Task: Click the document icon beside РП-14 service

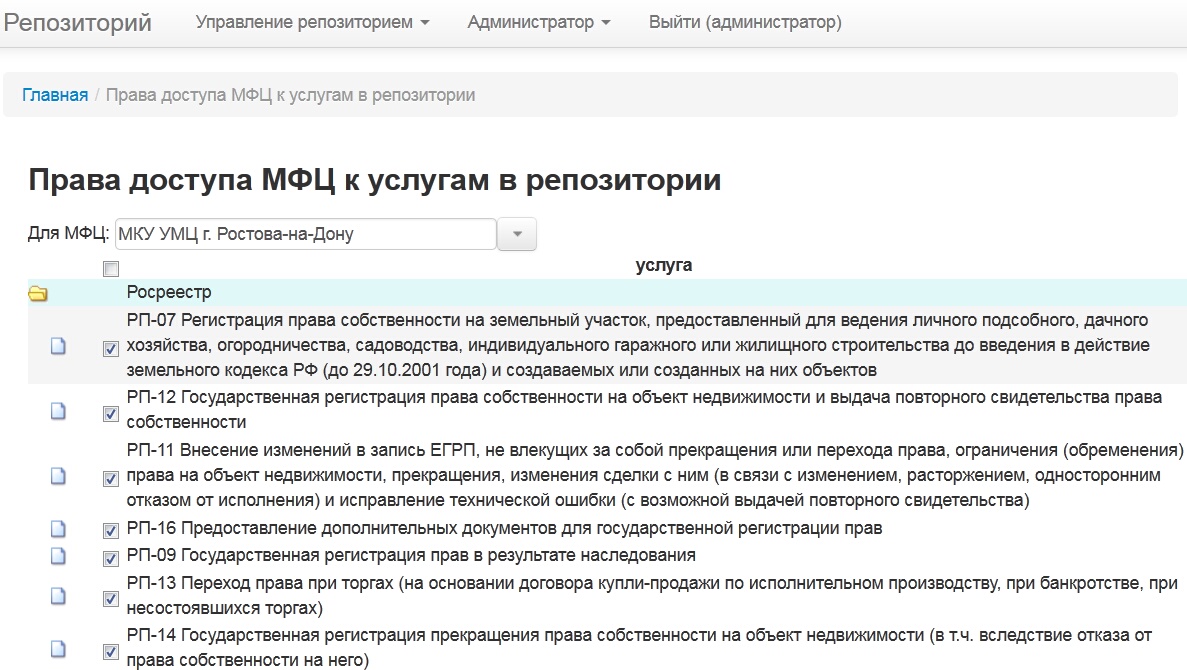Action: tap(58, 649)
